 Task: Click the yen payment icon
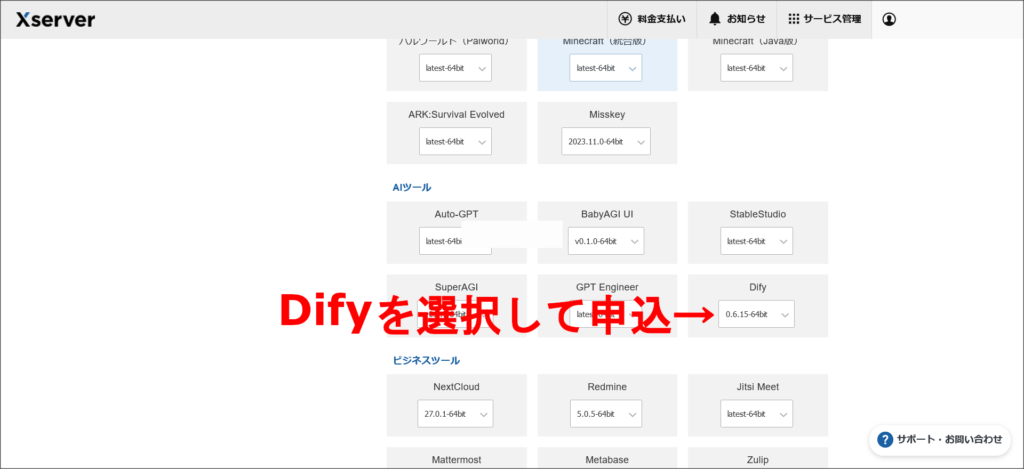[x=625, y=19]
